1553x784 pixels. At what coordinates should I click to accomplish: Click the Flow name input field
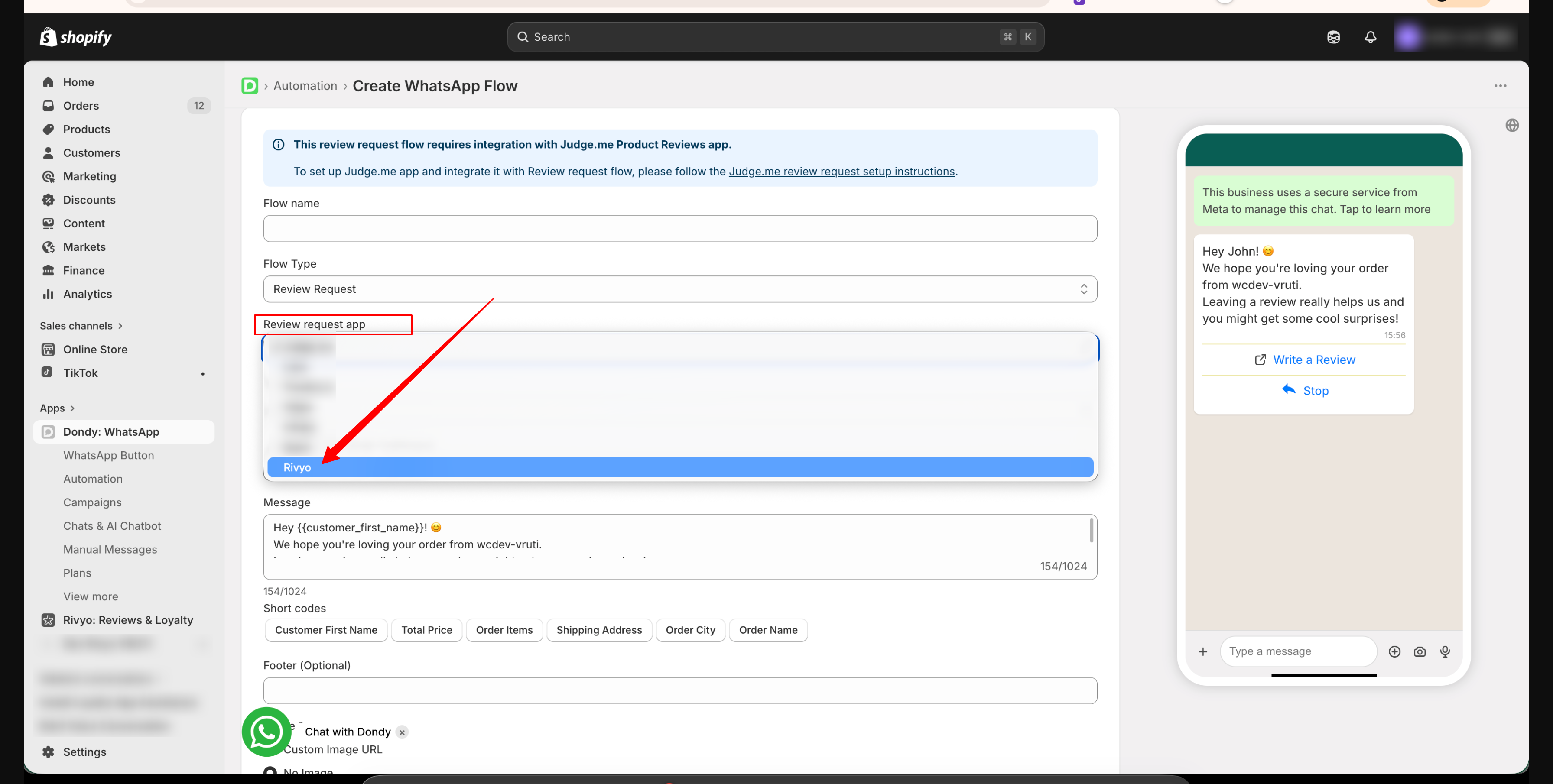(679, 229)
